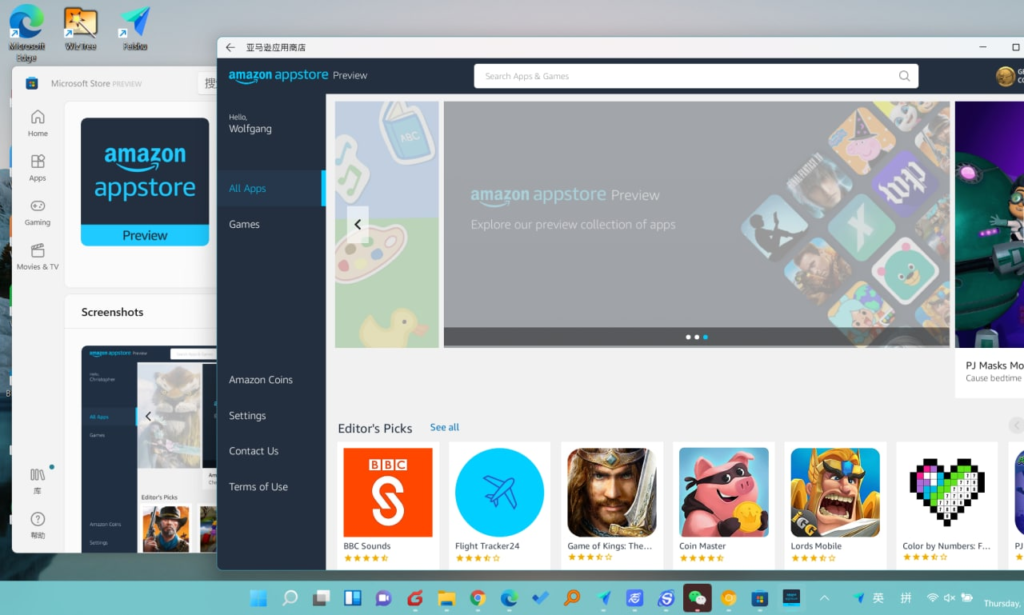Viewport: 1024px width, 615px height.
Task: Open WizTree desktop shortcut
Action: [x=80, y=29]
